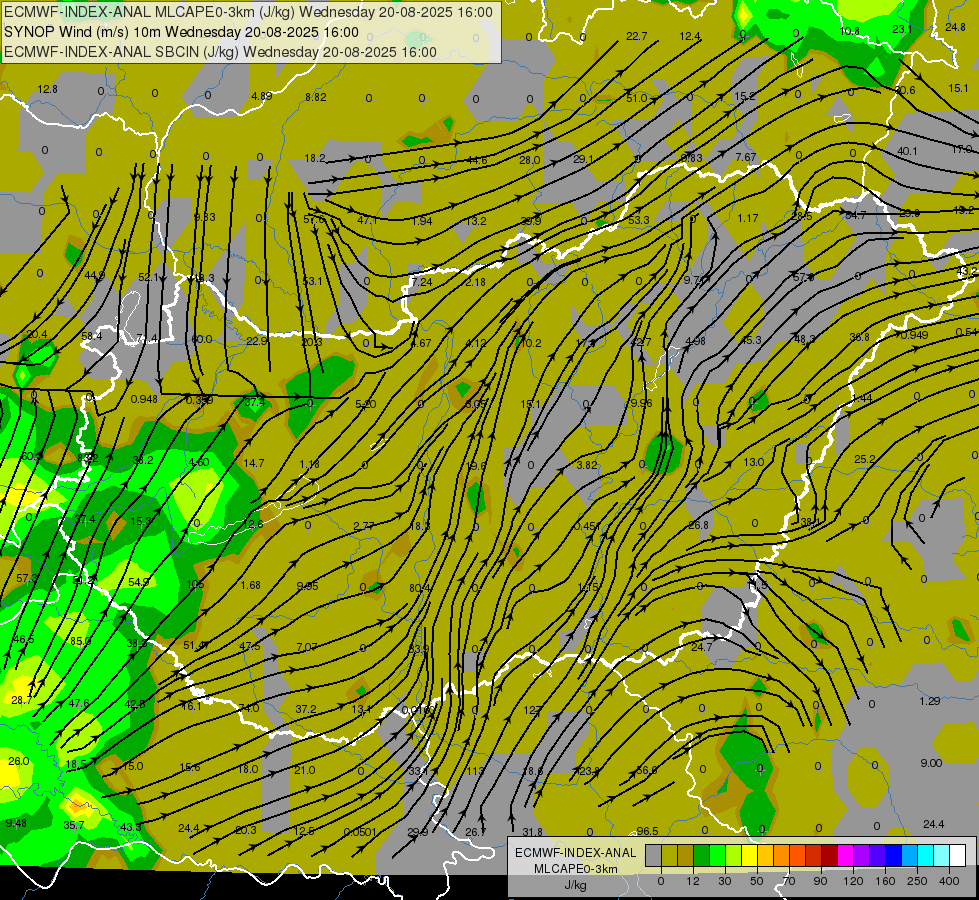Screen dimensions: 979x900
Task: Select the map value '127'
Action: [x=531, y=710]
